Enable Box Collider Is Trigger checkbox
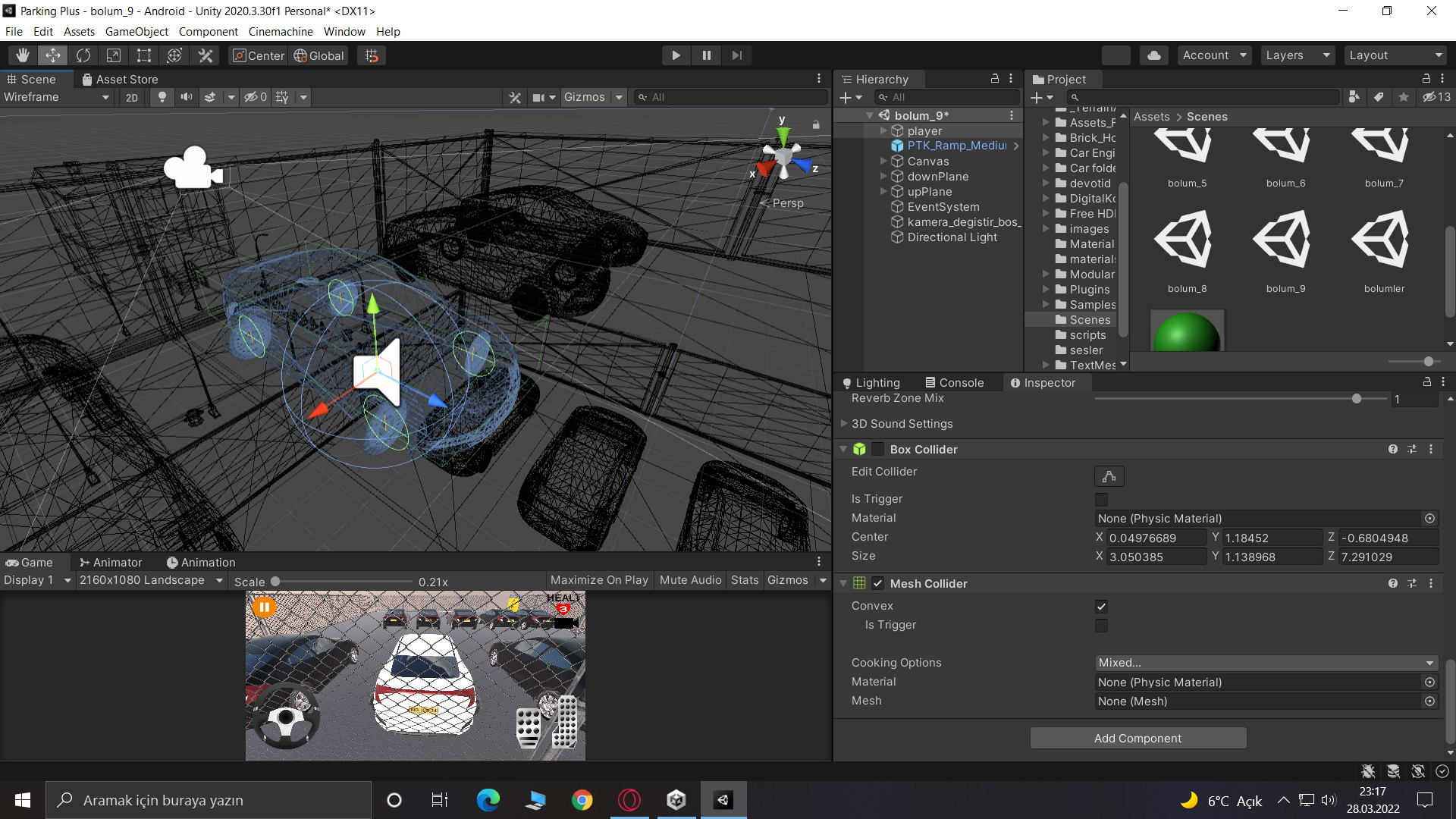The width and height of the screenshot is (1456, 819). pyautogui.click(x=1101, y=499)
